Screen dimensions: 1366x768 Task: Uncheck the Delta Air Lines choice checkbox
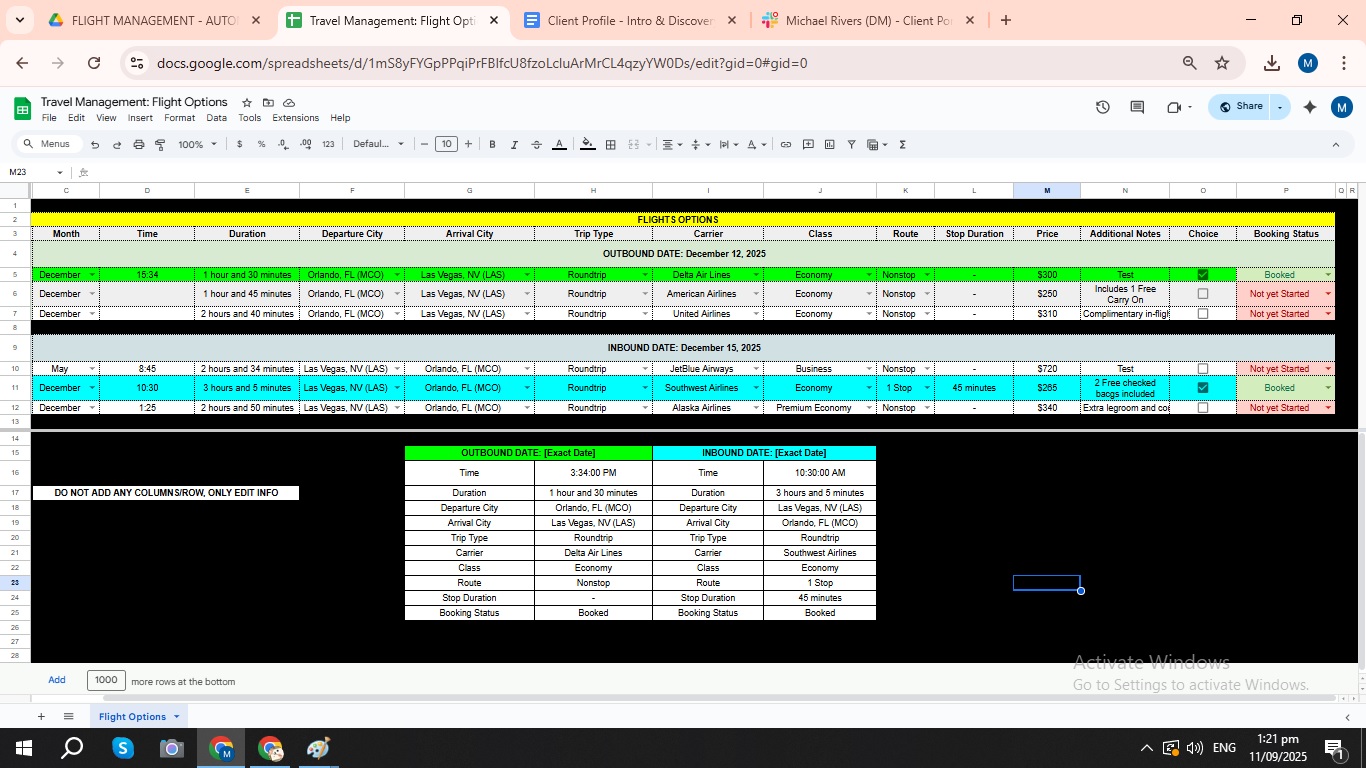(x=1203, y=275)
